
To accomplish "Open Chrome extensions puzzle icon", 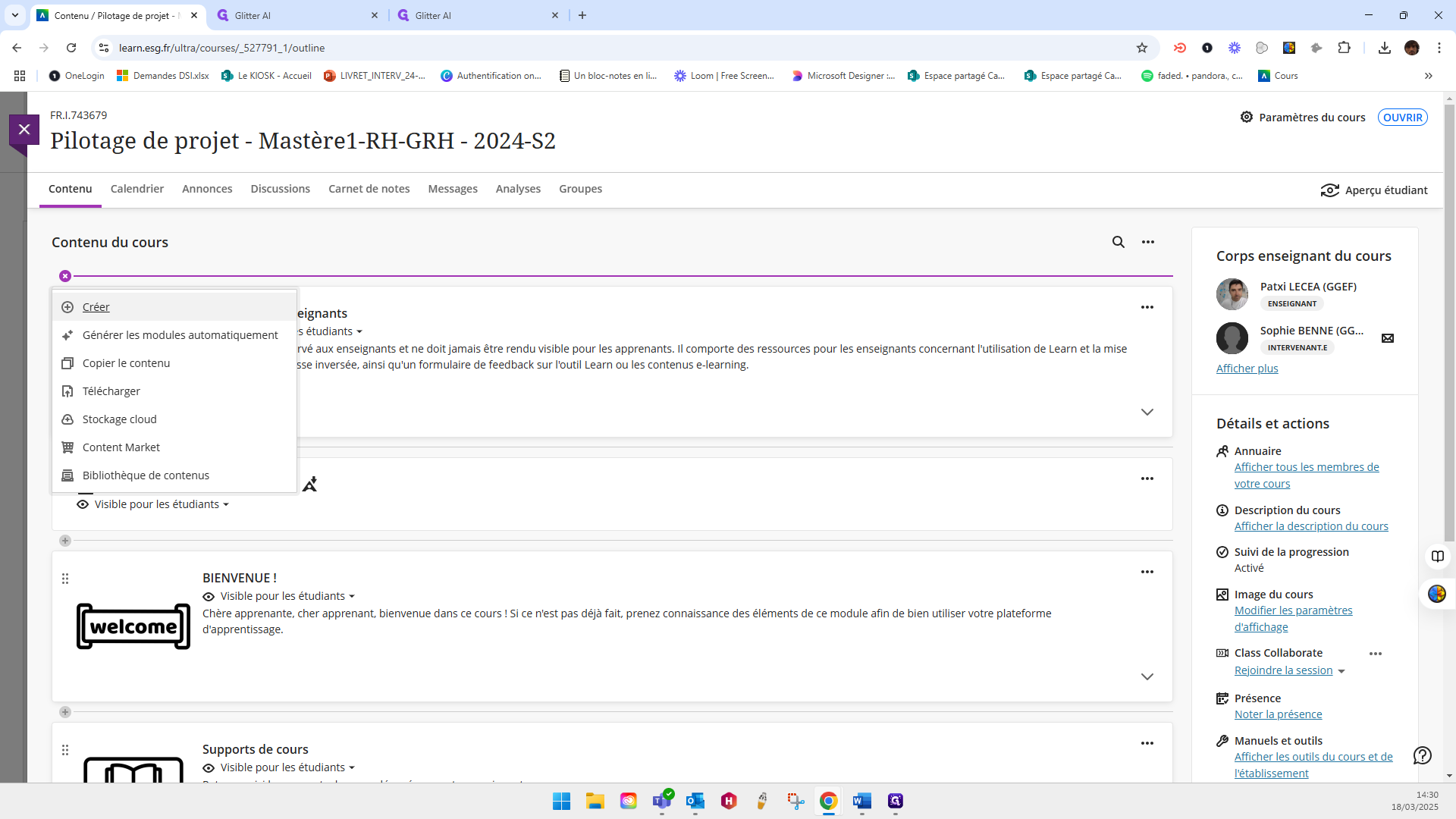I will pos(1344,48).
